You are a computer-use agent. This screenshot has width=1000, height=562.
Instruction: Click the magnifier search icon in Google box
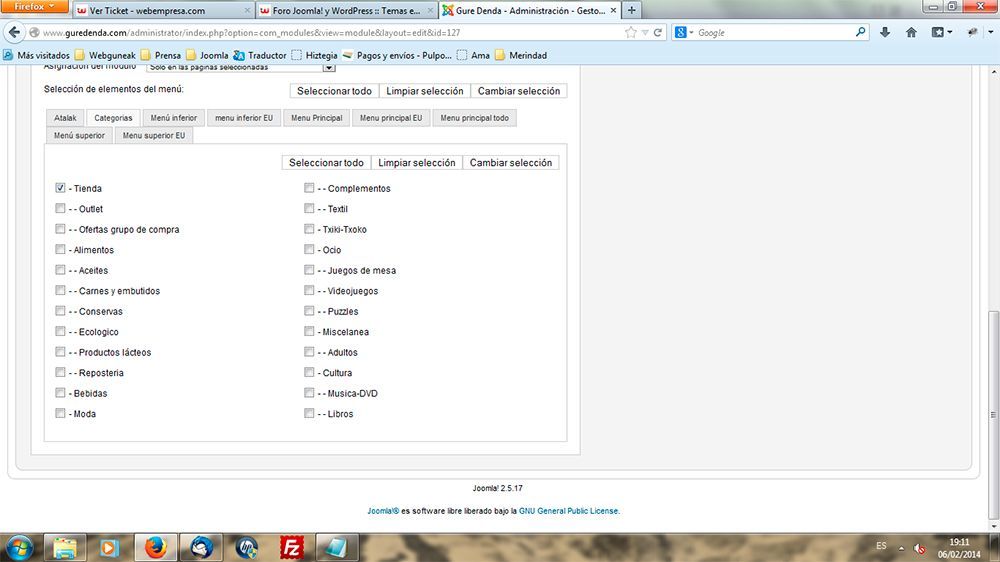pos(860,31)
